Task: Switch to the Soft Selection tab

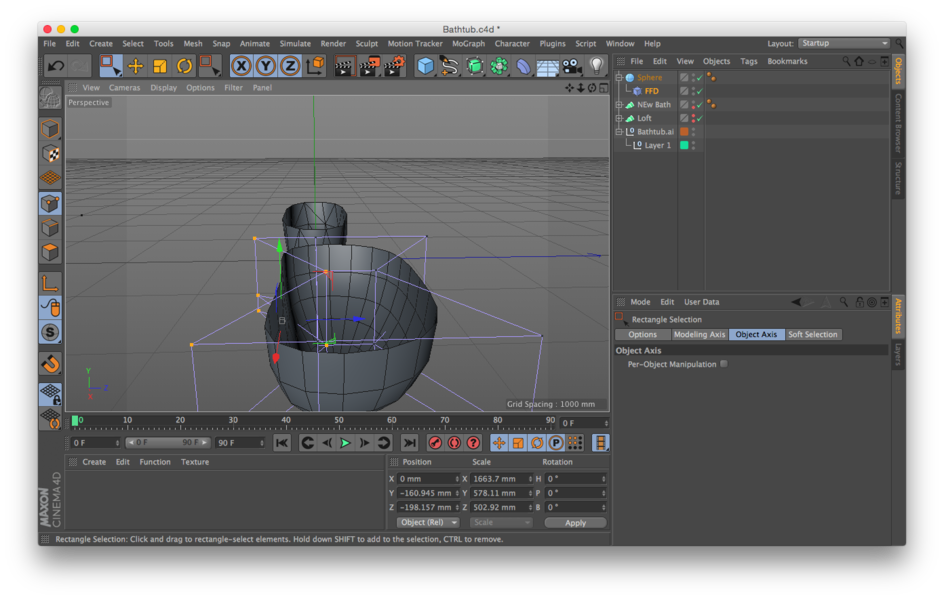Action: [x=813, y=335]
